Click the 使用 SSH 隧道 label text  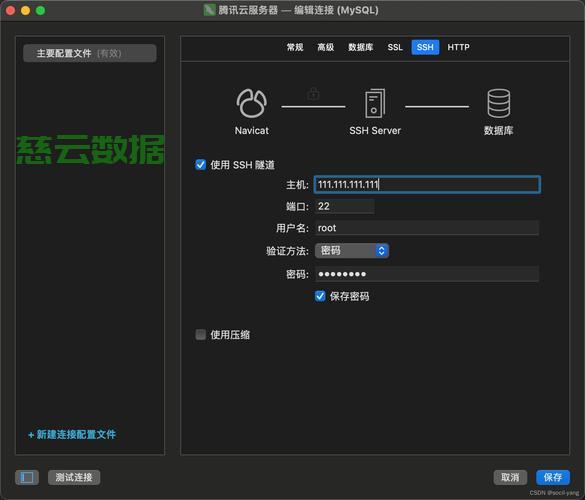pos(243,165)
